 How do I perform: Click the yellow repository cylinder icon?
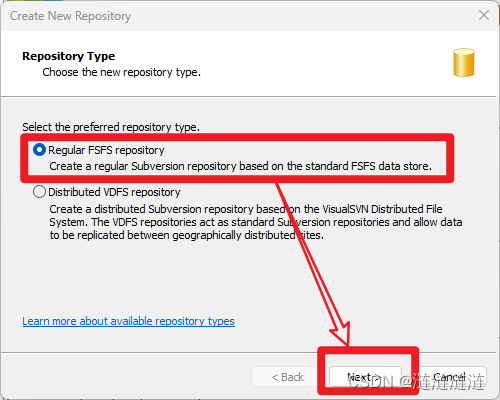click(464, 63)
